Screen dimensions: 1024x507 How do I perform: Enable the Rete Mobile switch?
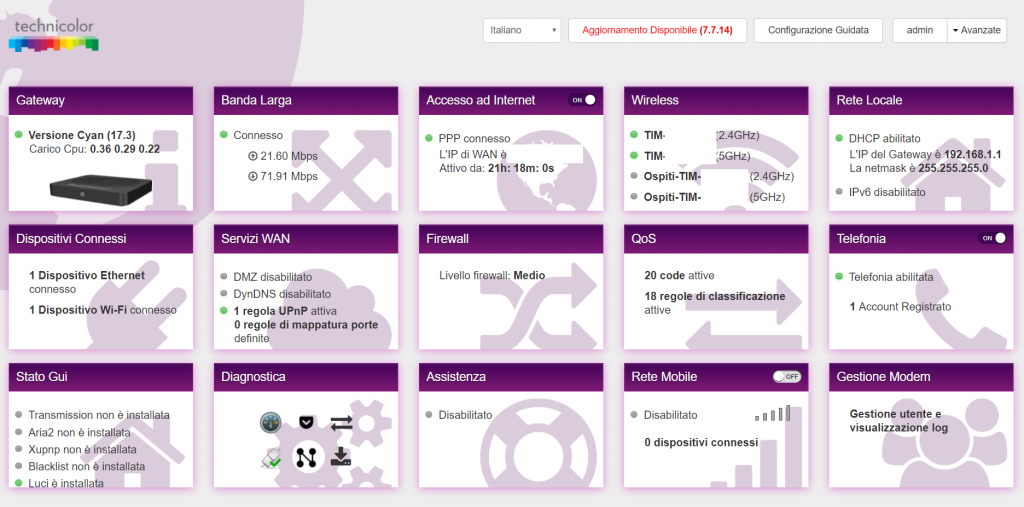(787, 377)
